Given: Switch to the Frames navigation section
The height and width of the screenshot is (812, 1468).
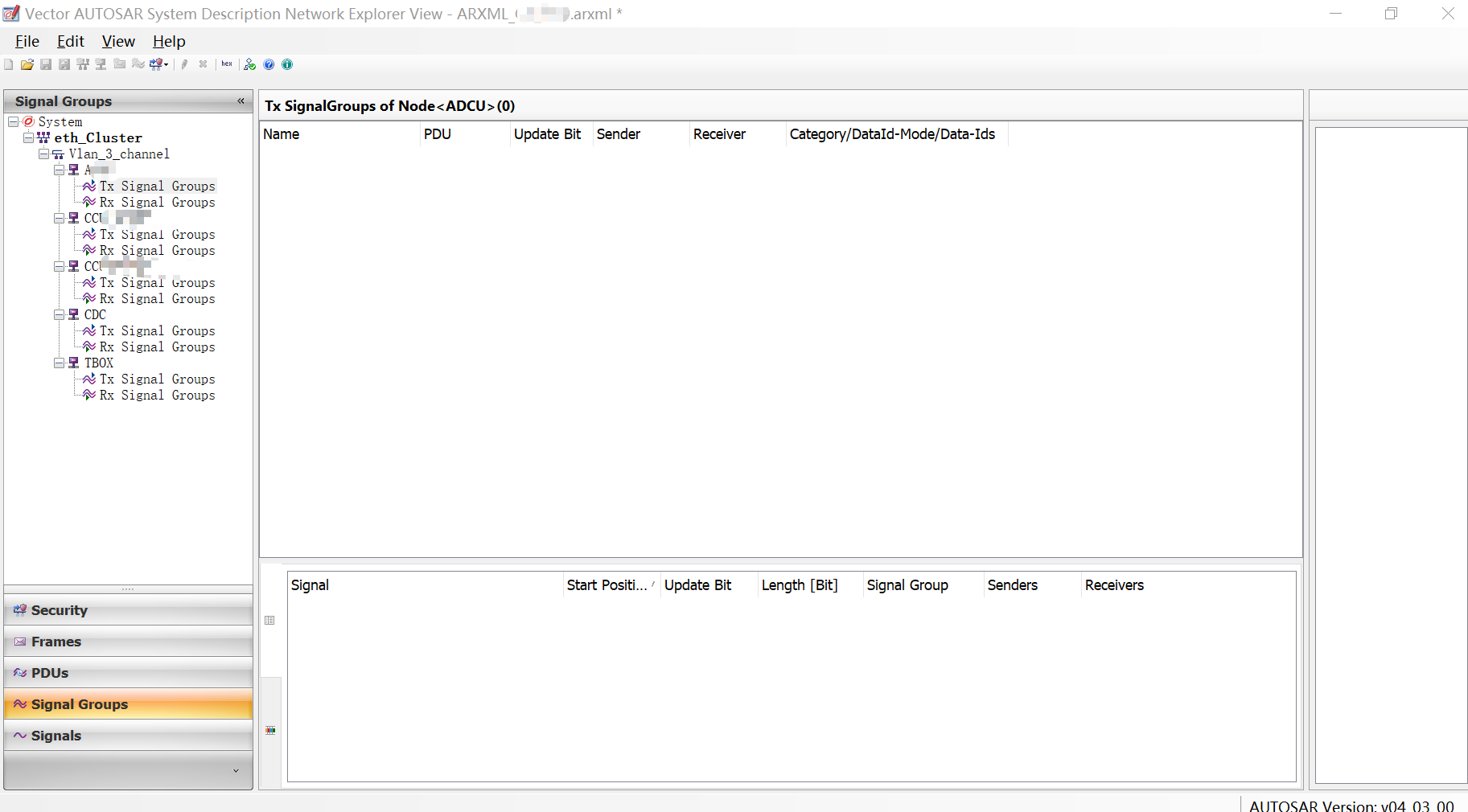Looking at the screenshot, I should 128,642.
